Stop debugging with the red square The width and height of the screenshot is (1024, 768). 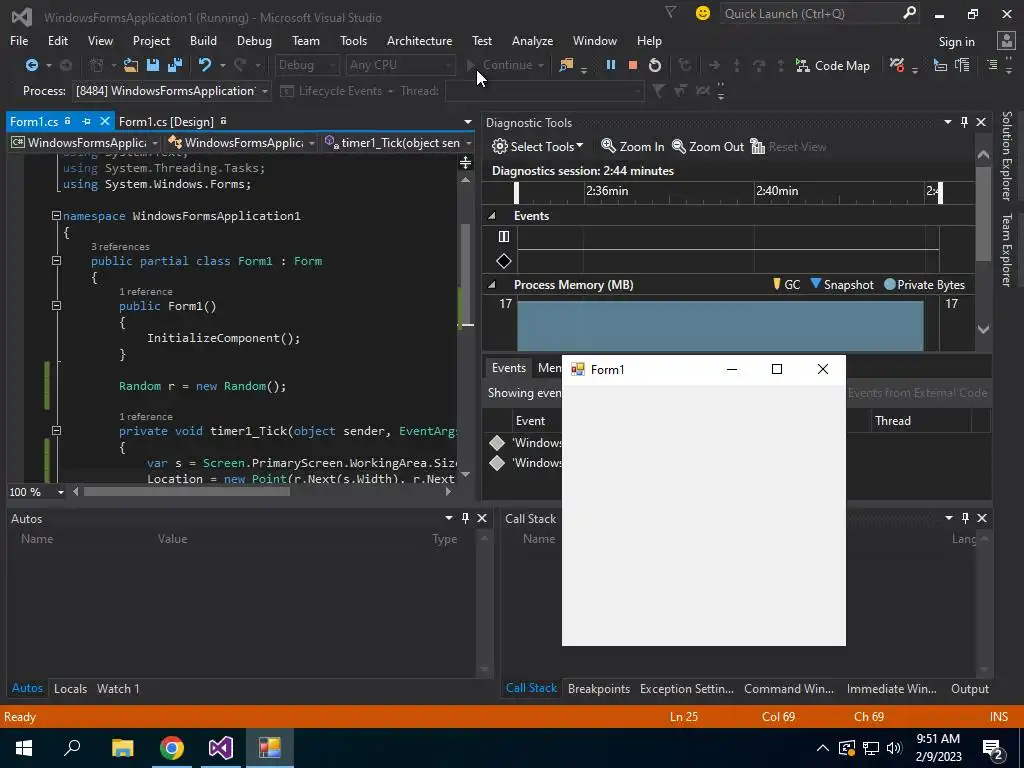pyautogui.click(x=632, y=65)
